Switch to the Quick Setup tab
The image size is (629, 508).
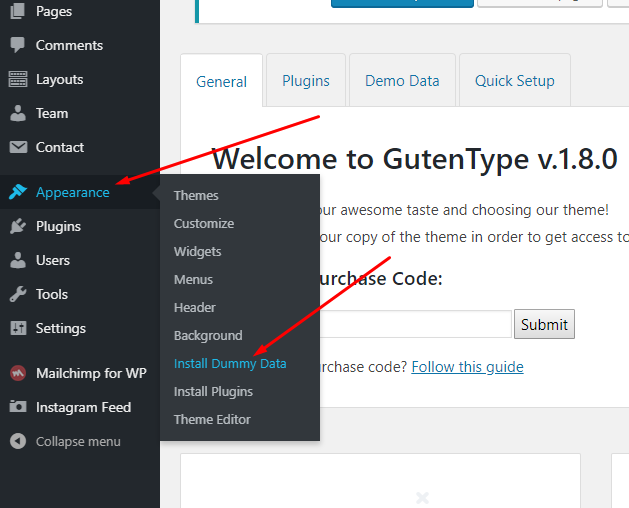514,81
